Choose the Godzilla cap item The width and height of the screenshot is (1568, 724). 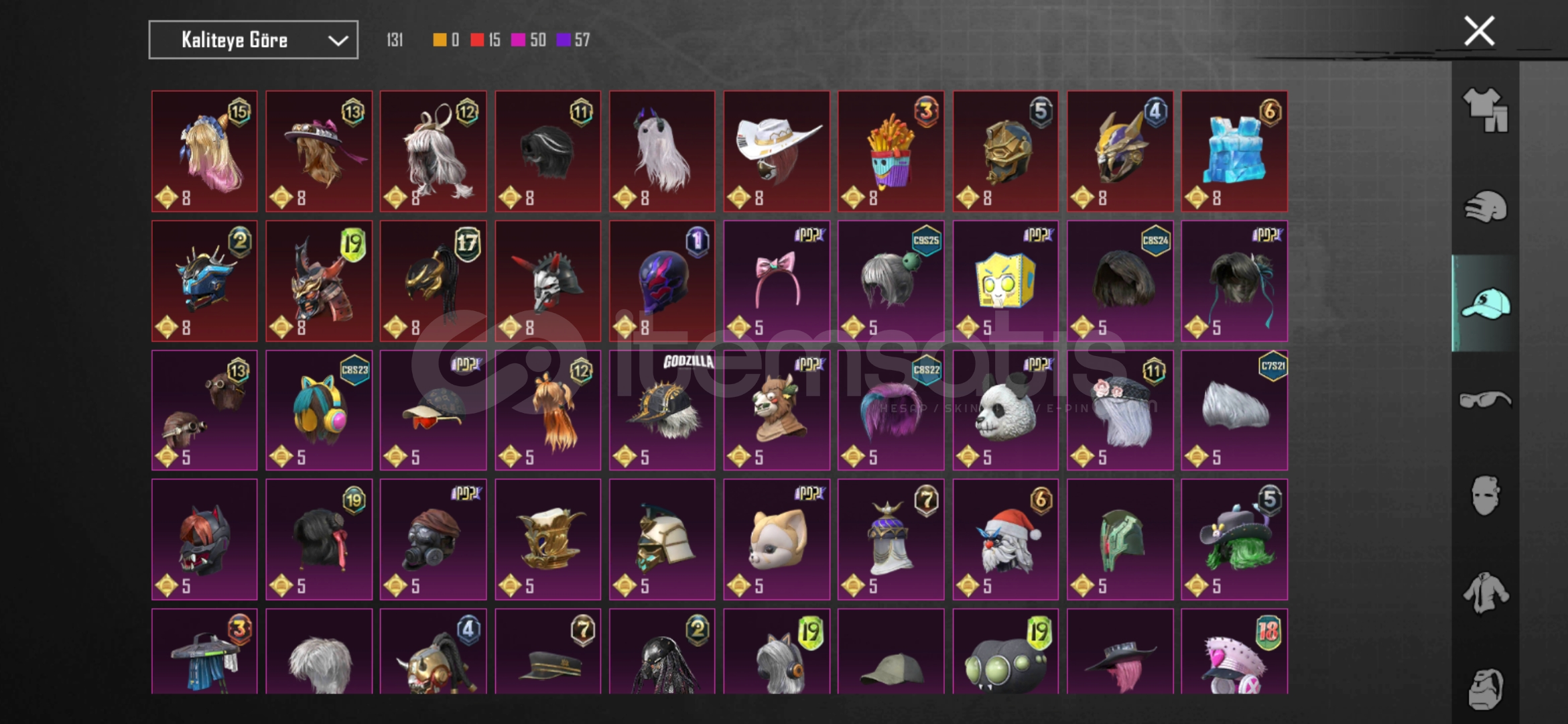tap(662, 410)
